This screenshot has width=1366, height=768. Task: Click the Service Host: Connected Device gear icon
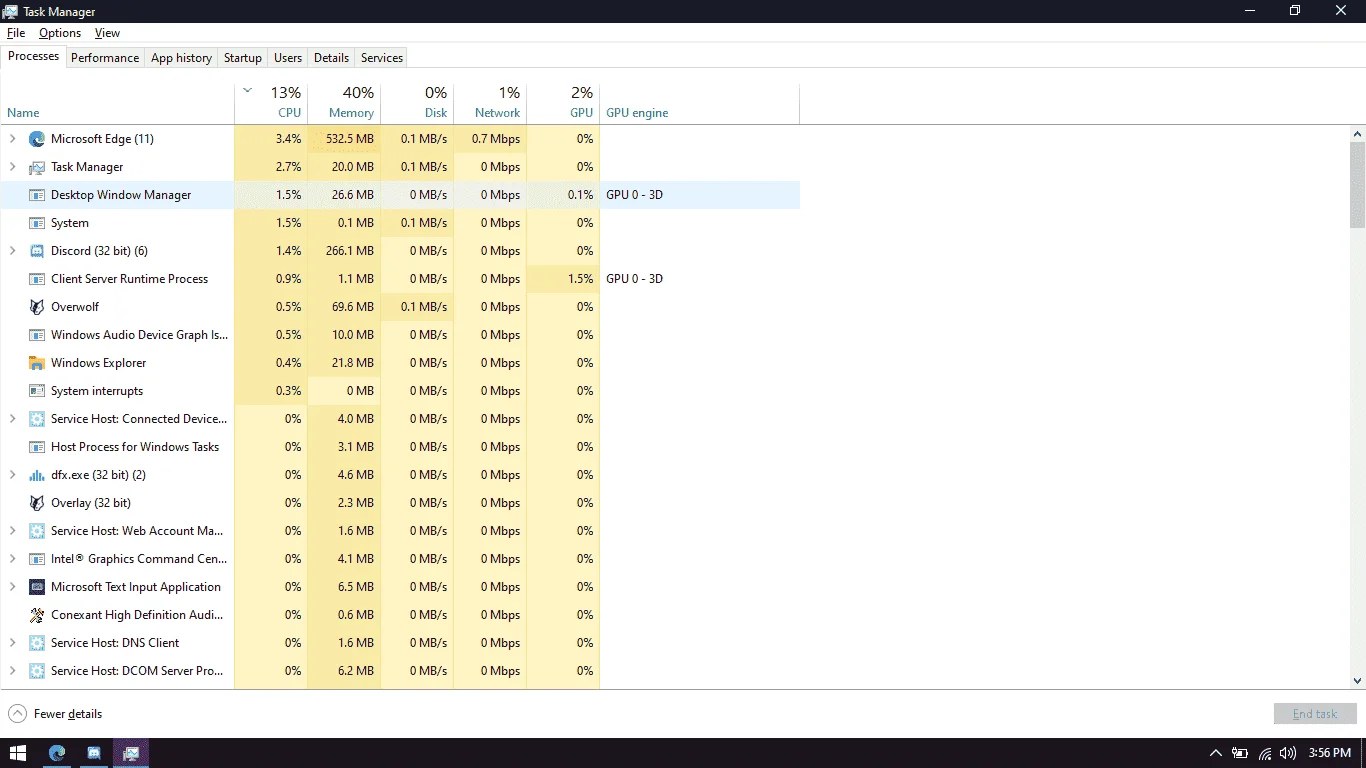pos(37,419)
